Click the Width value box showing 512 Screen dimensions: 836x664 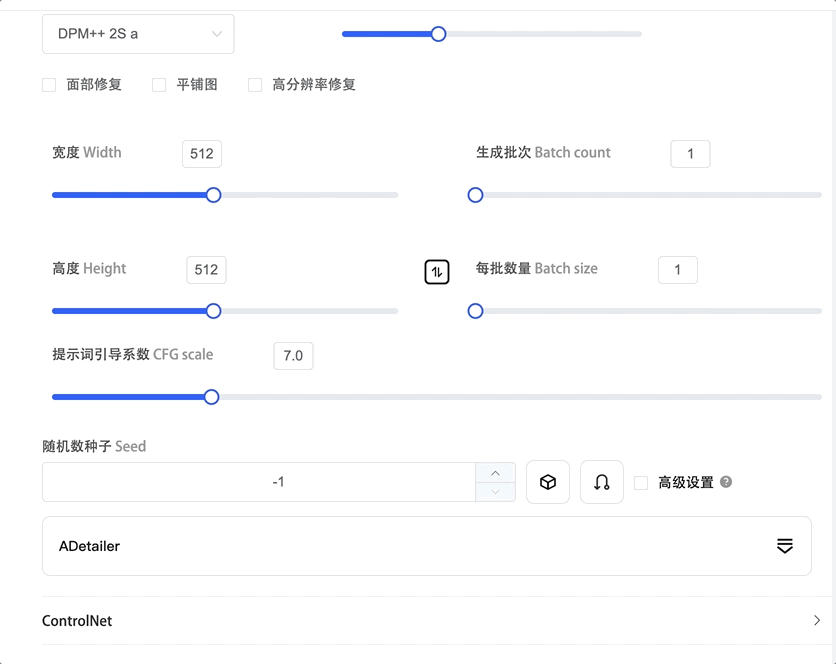[202, 154]
